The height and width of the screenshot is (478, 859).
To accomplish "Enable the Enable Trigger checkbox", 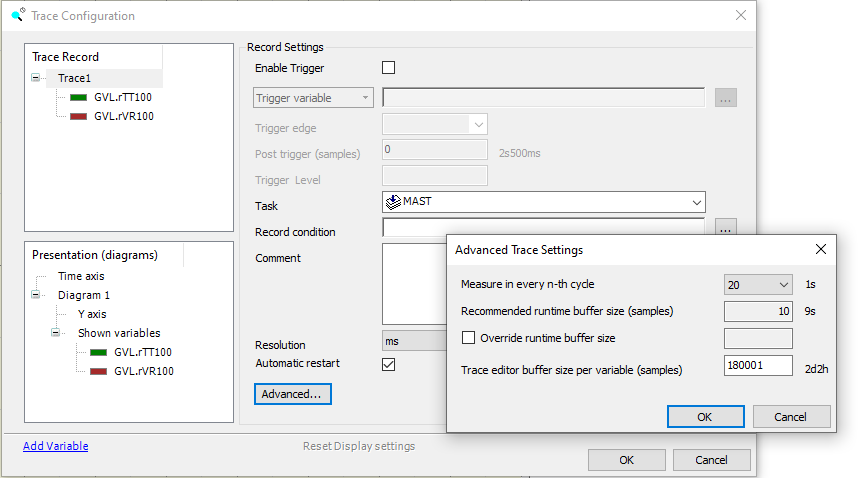I will [x=389, y=68].
